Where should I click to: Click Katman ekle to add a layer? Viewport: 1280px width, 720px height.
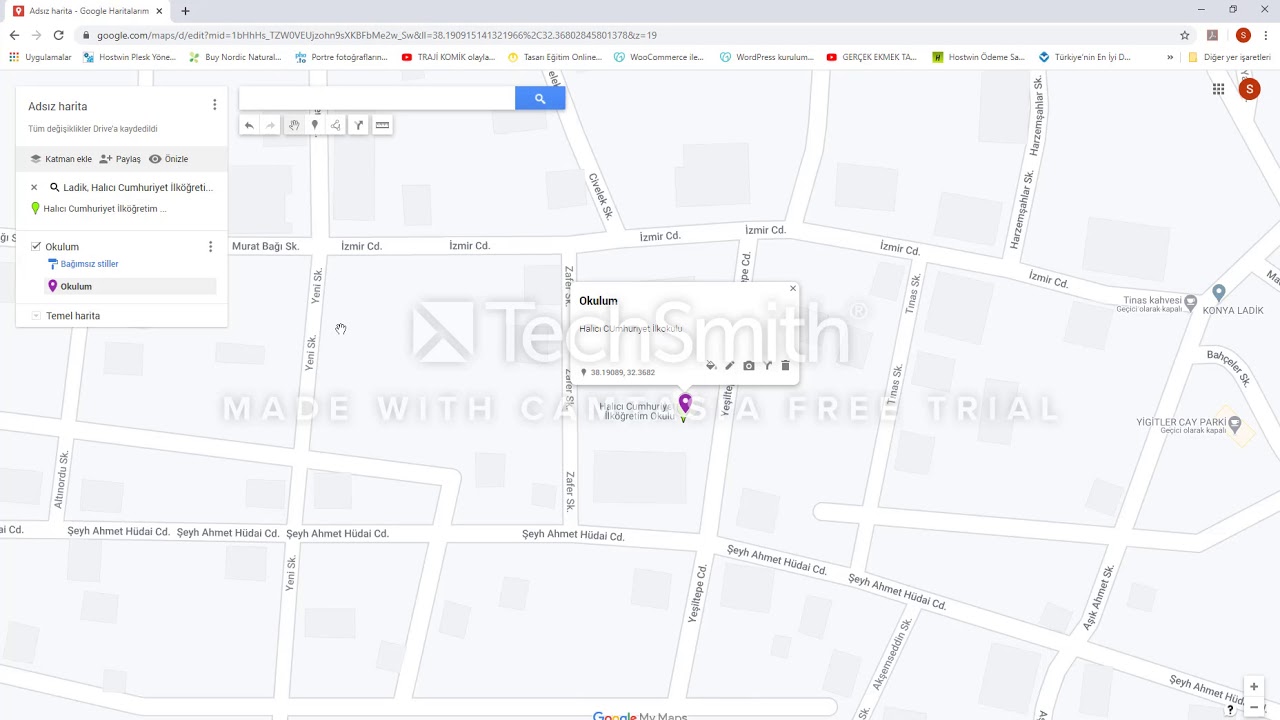click(61, 159)
